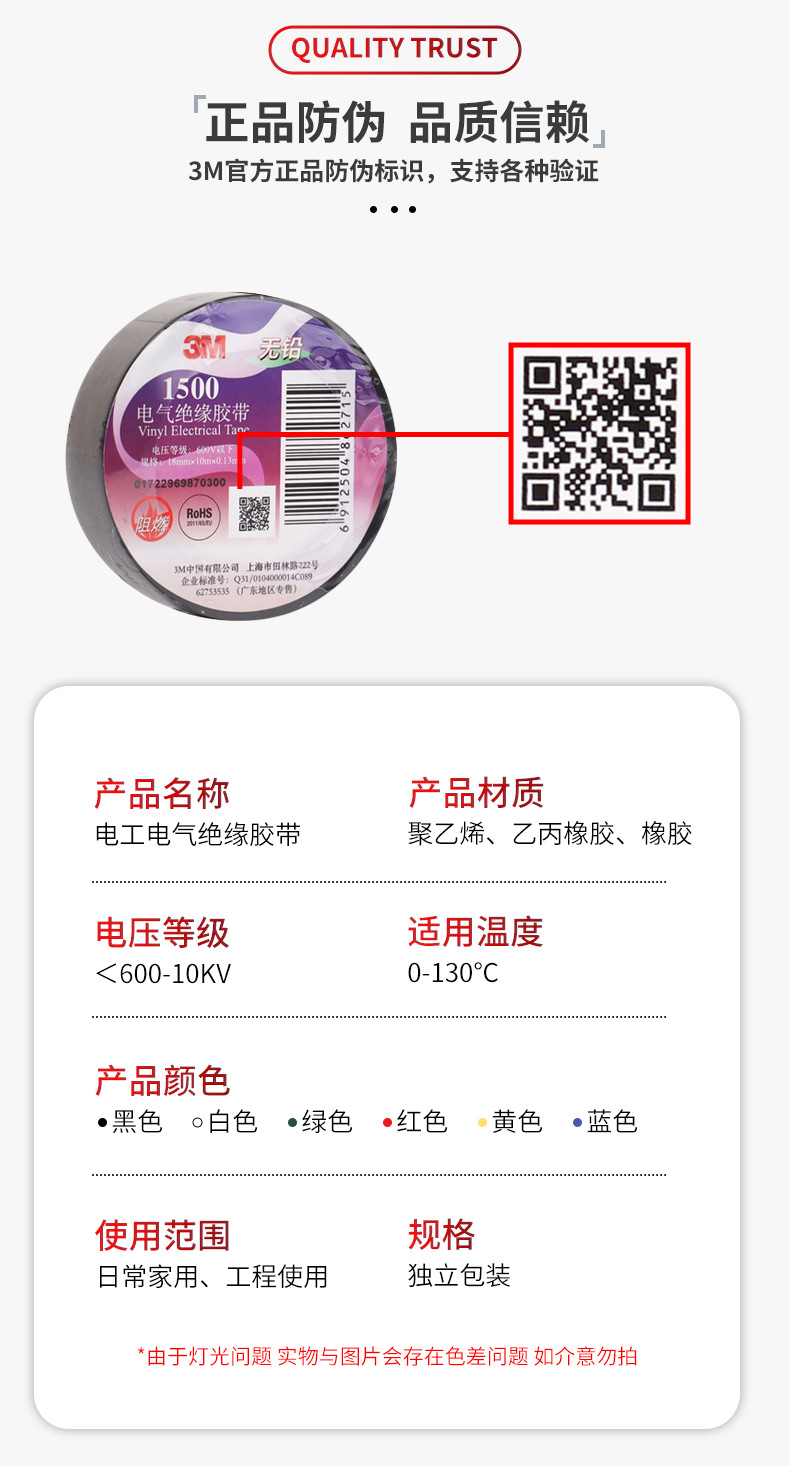
Task: Click the 电压等级 heading
Action: pos(162,933)
